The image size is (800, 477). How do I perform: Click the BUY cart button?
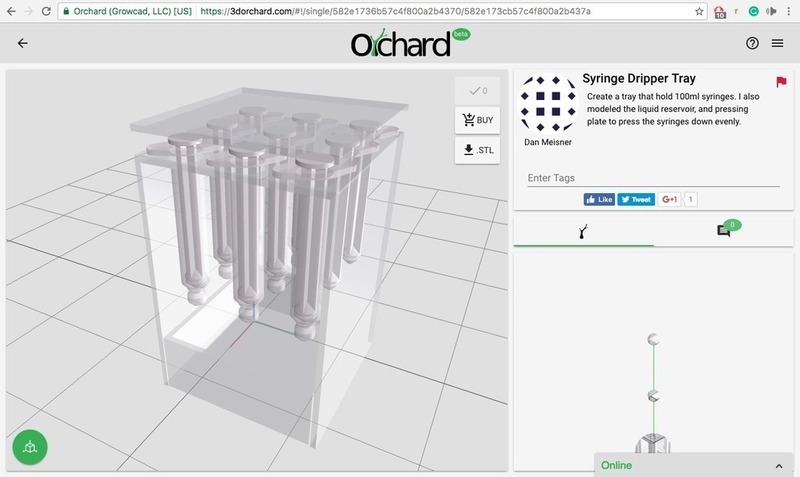476,121
